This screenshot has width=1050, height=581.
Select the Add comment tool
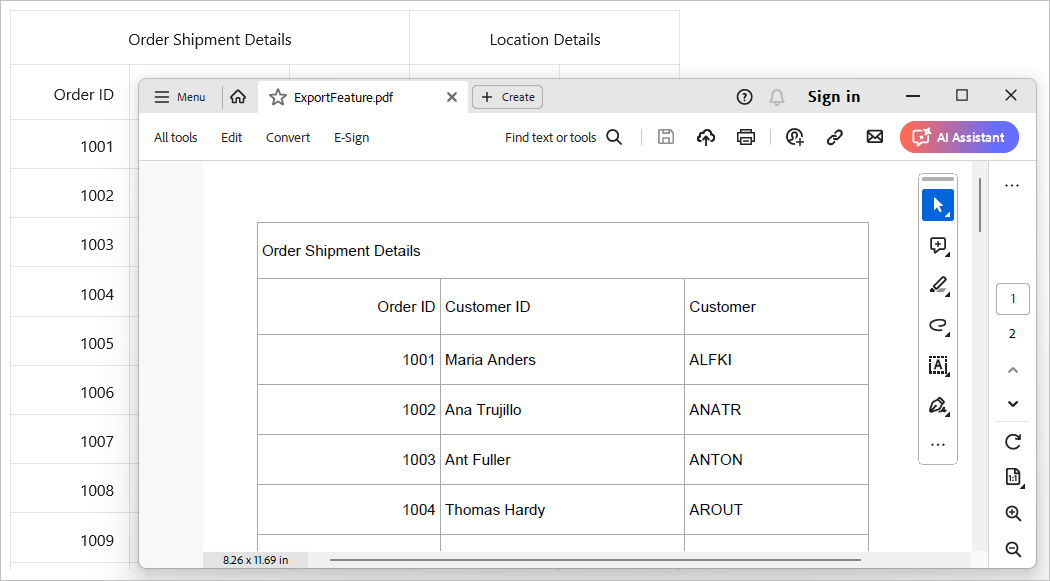(x=937, y=245)
